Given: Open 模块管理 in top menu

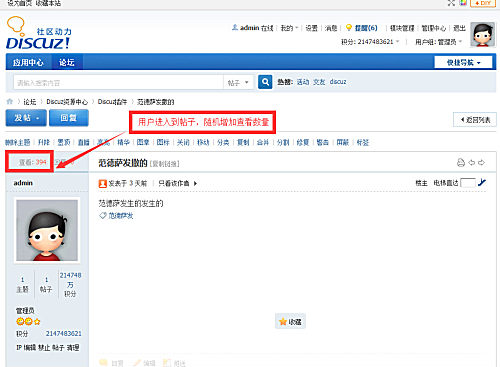Looking at the screenshot, I should [402, 28].
